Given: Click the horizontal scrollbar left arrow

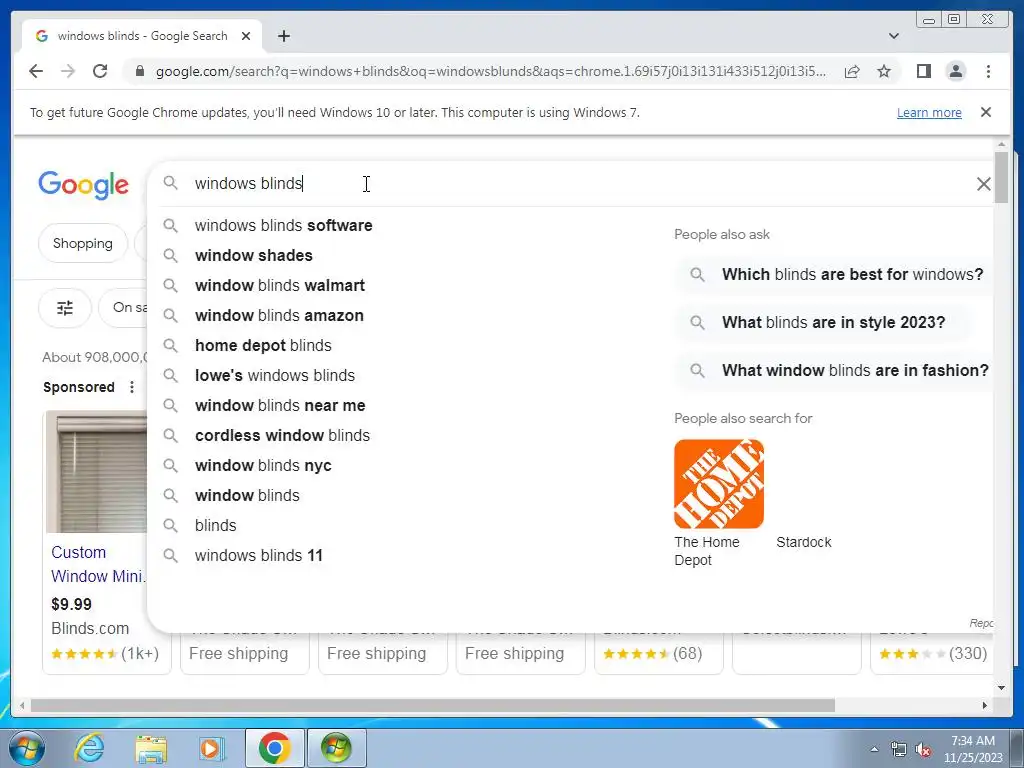Looking at the screenshot, I should click(x=22, y=705).
